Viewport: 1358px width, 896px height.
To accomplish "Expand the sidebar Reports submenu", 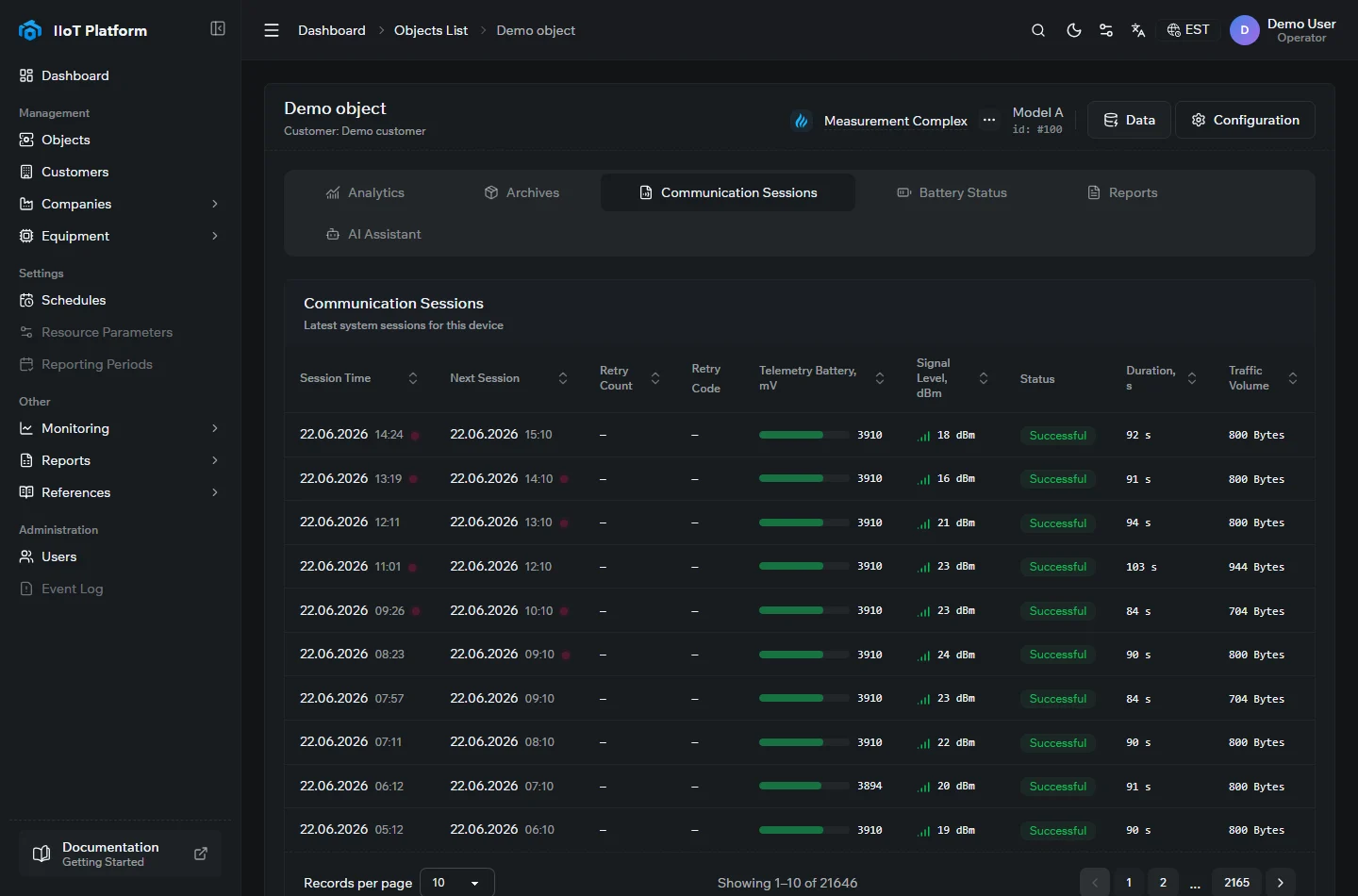I will click(120, 460).
